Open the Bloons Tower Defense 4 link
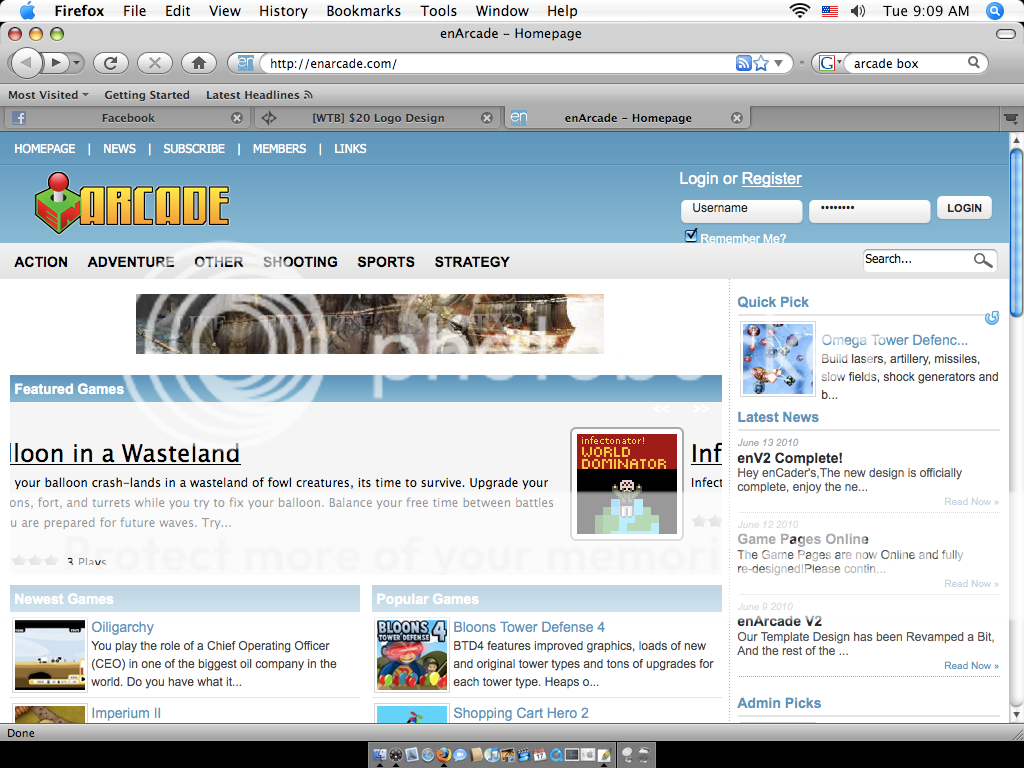This screenshot has height=768, width=1024. 529,627
